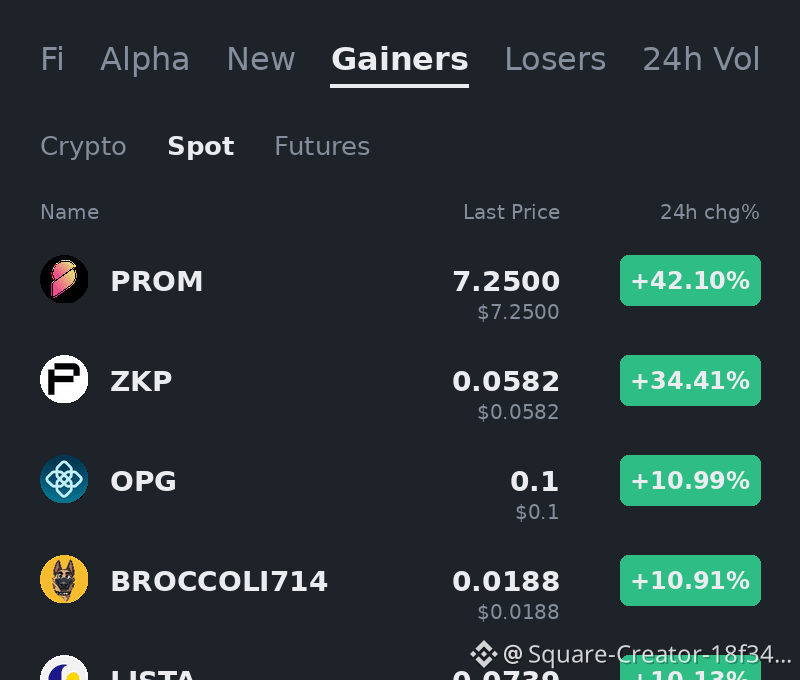Open the 24h Vol tab
The width and height of the screenshot is (800, 680).
(701, 59)
